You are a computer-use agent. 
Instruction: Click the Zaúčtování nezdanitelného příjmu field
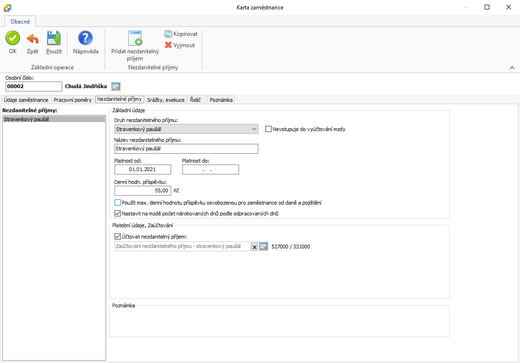pos(182,246)
